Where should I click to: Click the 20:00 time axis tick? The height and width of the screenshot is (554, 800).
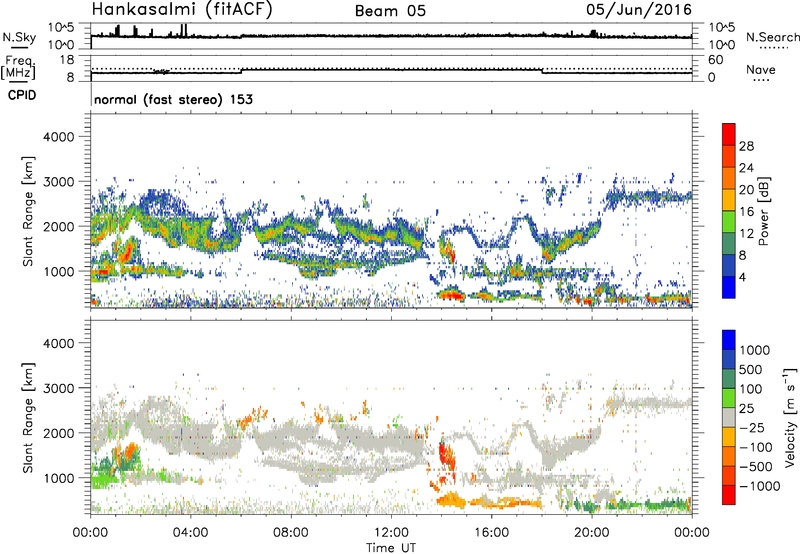point(592,533)
